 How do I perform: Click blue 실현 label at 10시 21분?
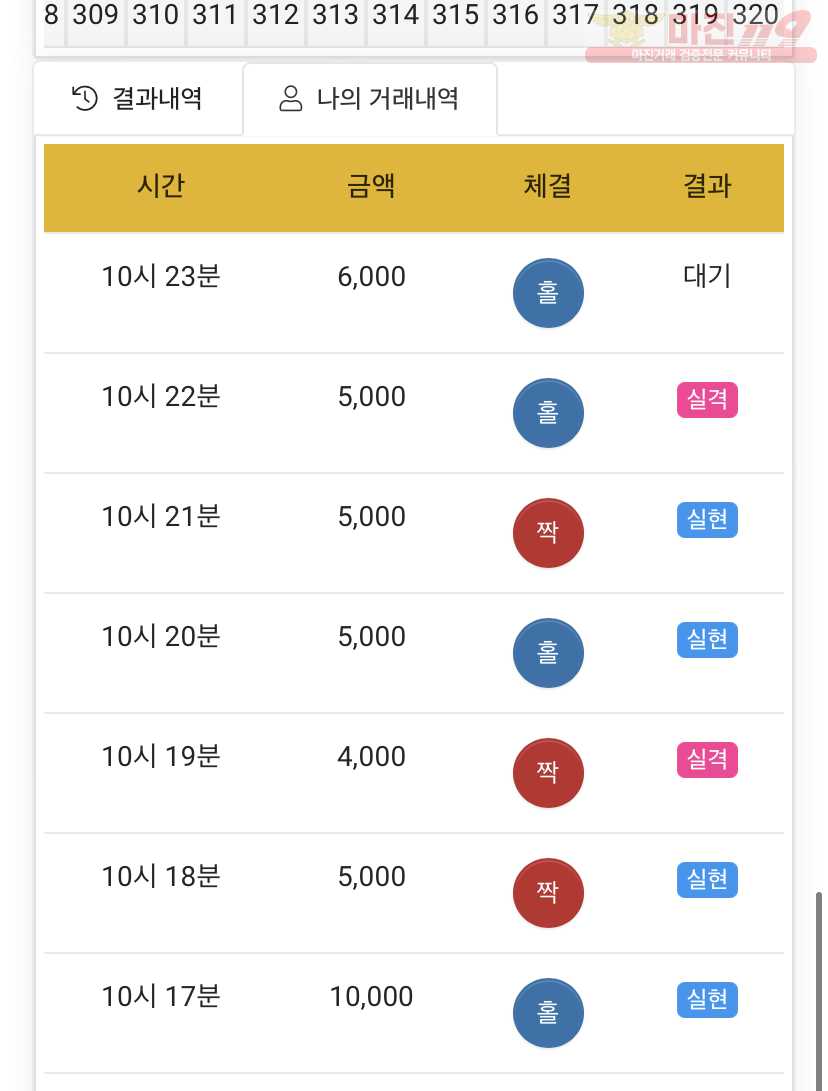click(707, 520)
